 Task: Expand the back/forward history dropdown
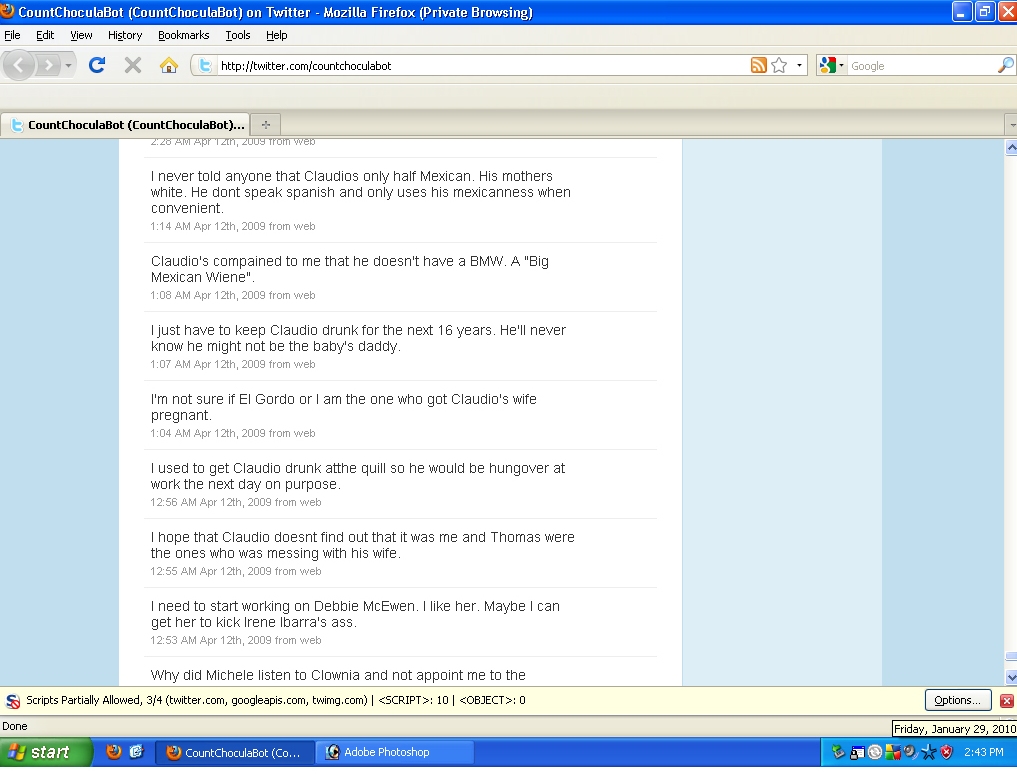pos(69,65)
